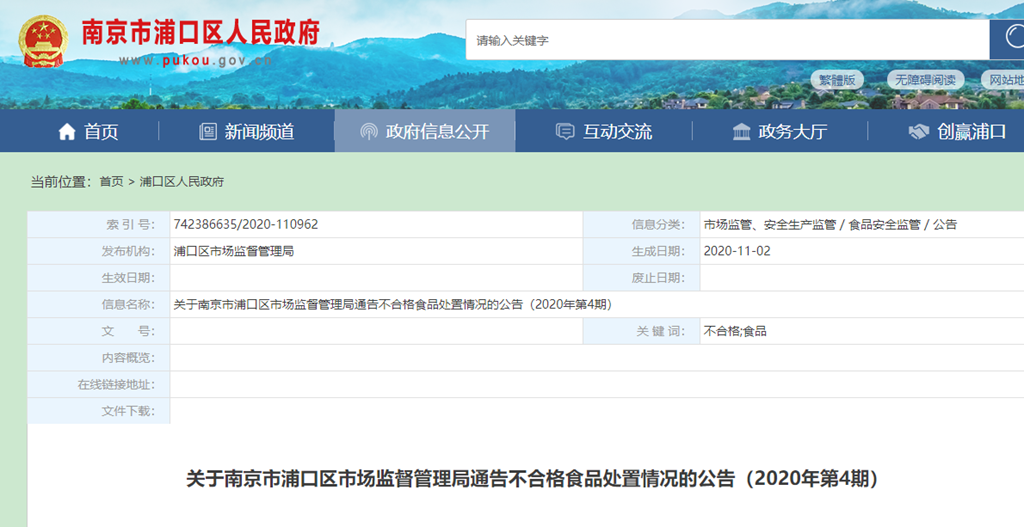Click the 文件下载 label
This screenshot has height=527, width=1024.
(128, 411)
